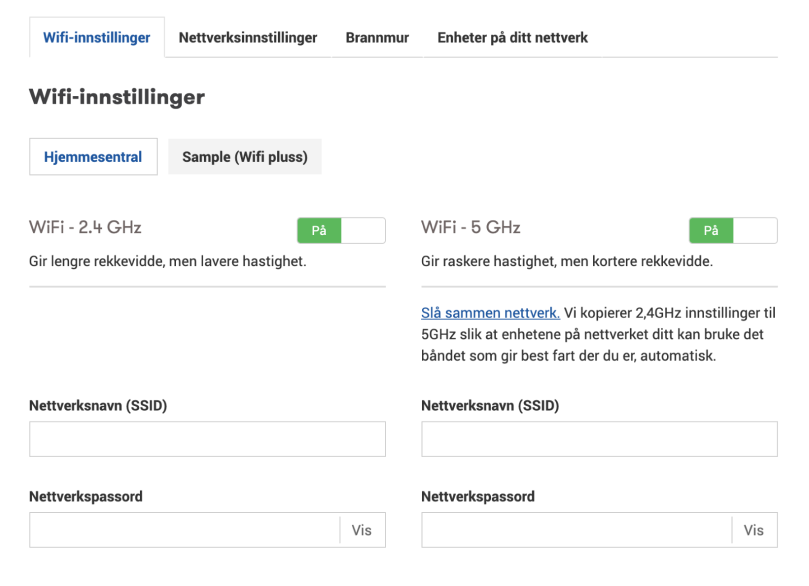The image size is (809, 586).
Task: Click the Wifi-innstillinger page heading
Action: click(x=117, y=97)
